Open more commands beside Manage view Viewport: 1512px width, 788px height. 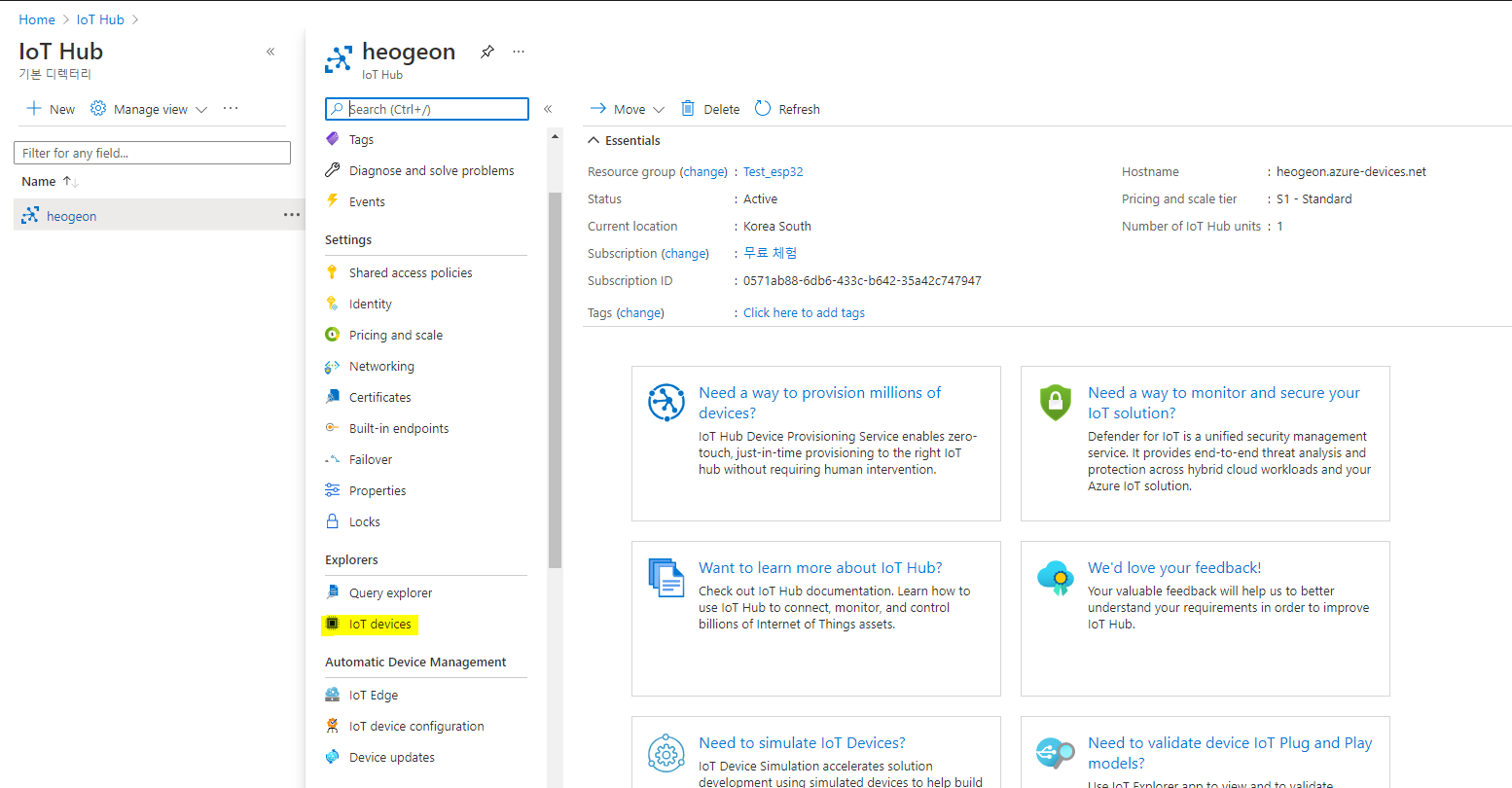231,108
